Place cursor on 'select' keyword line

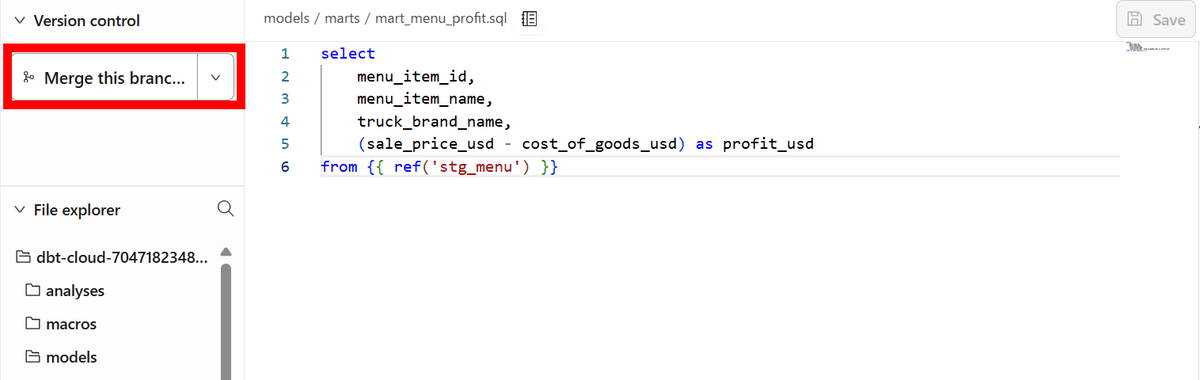348,54
